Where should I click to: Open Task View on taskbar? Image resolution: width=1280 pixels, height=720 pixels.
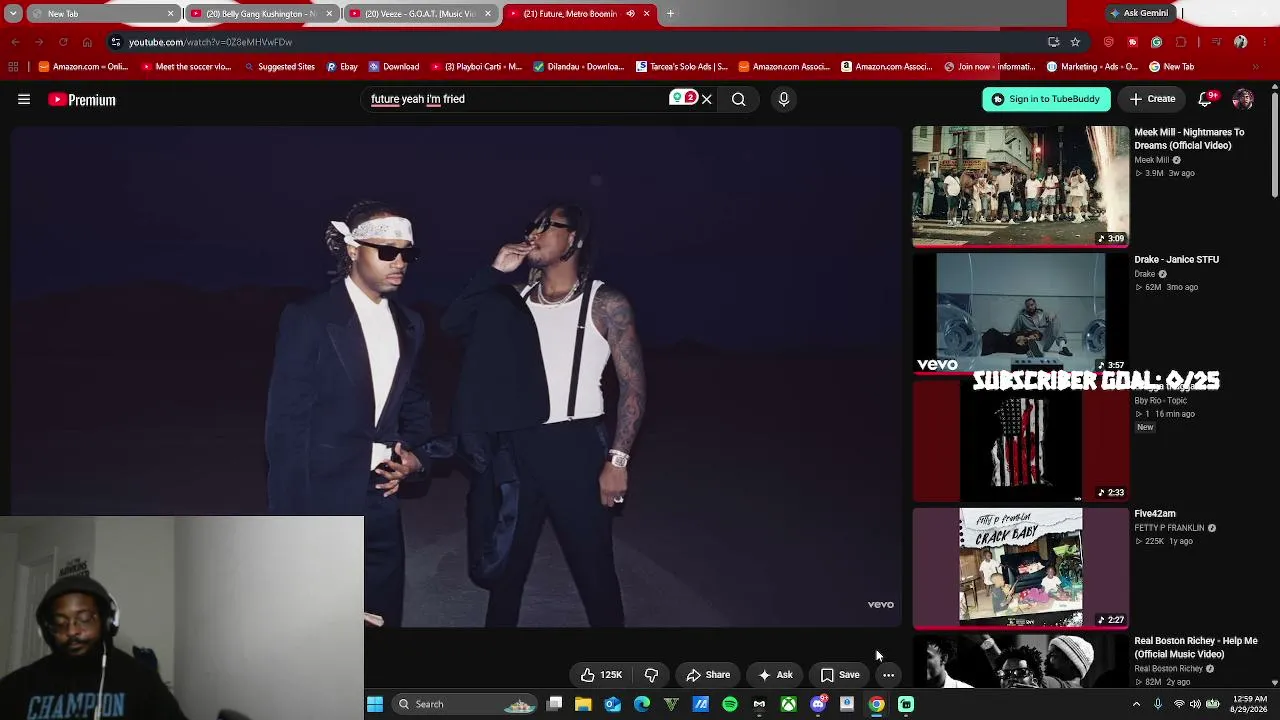pyautogui.click(x=554, y=704)
